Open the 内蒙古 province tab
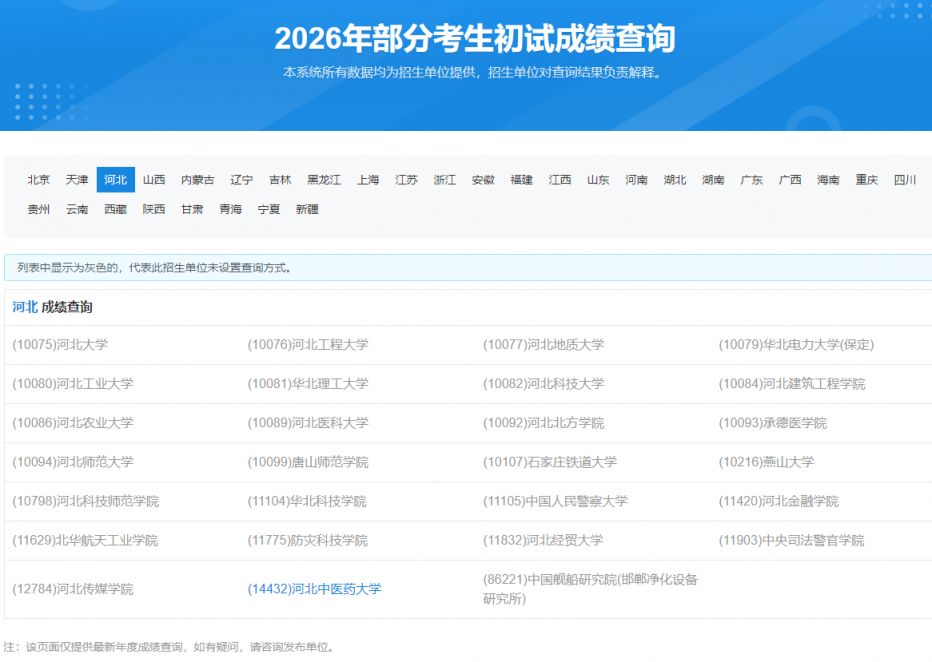 pyautogui.click(x=197, y=179)
